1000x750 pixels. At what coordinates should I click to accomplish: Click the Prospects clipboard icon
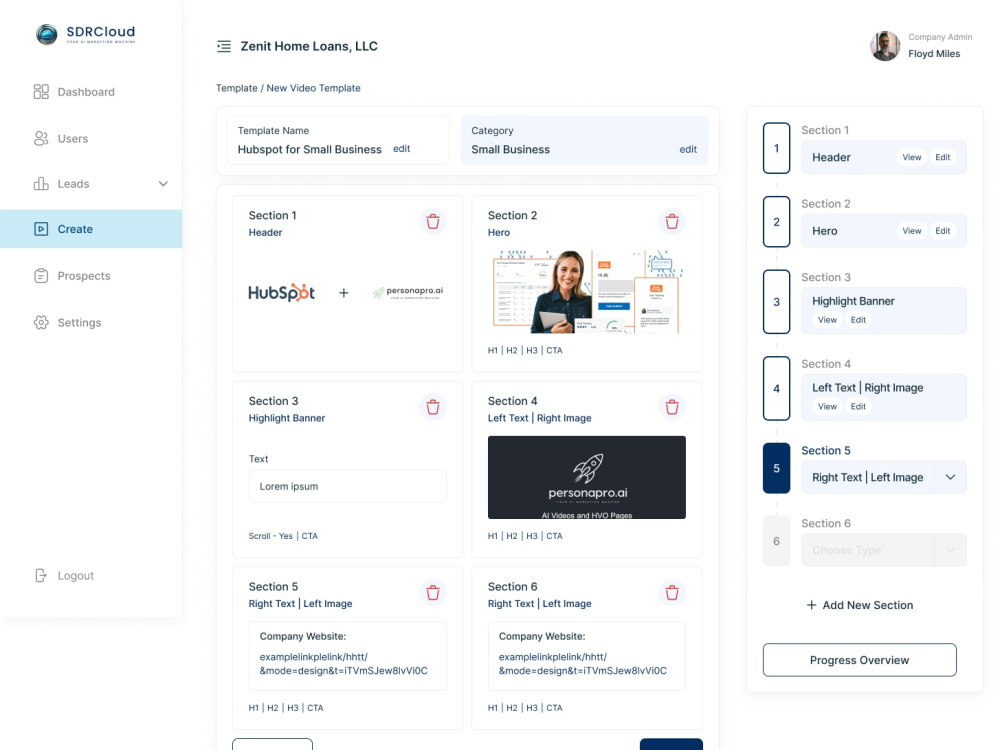[x=41, y=276]
